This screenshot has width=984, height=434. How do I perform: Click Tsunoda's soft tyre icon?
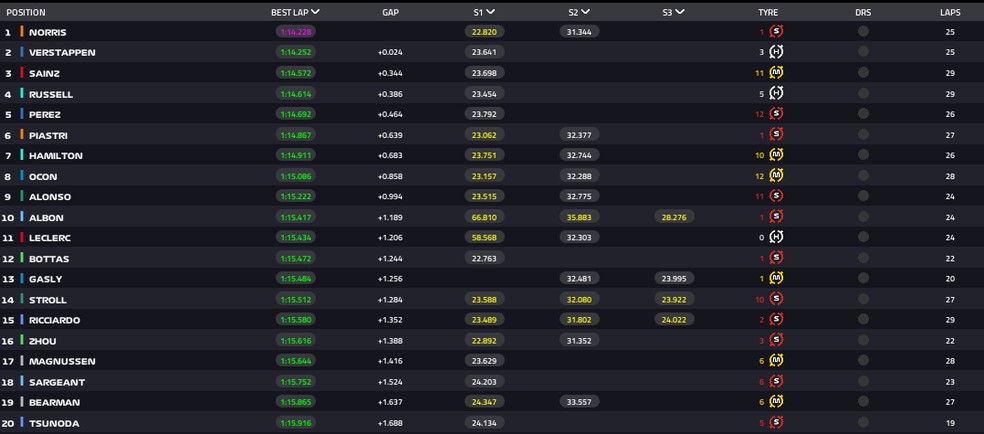(x=776, y=423)
